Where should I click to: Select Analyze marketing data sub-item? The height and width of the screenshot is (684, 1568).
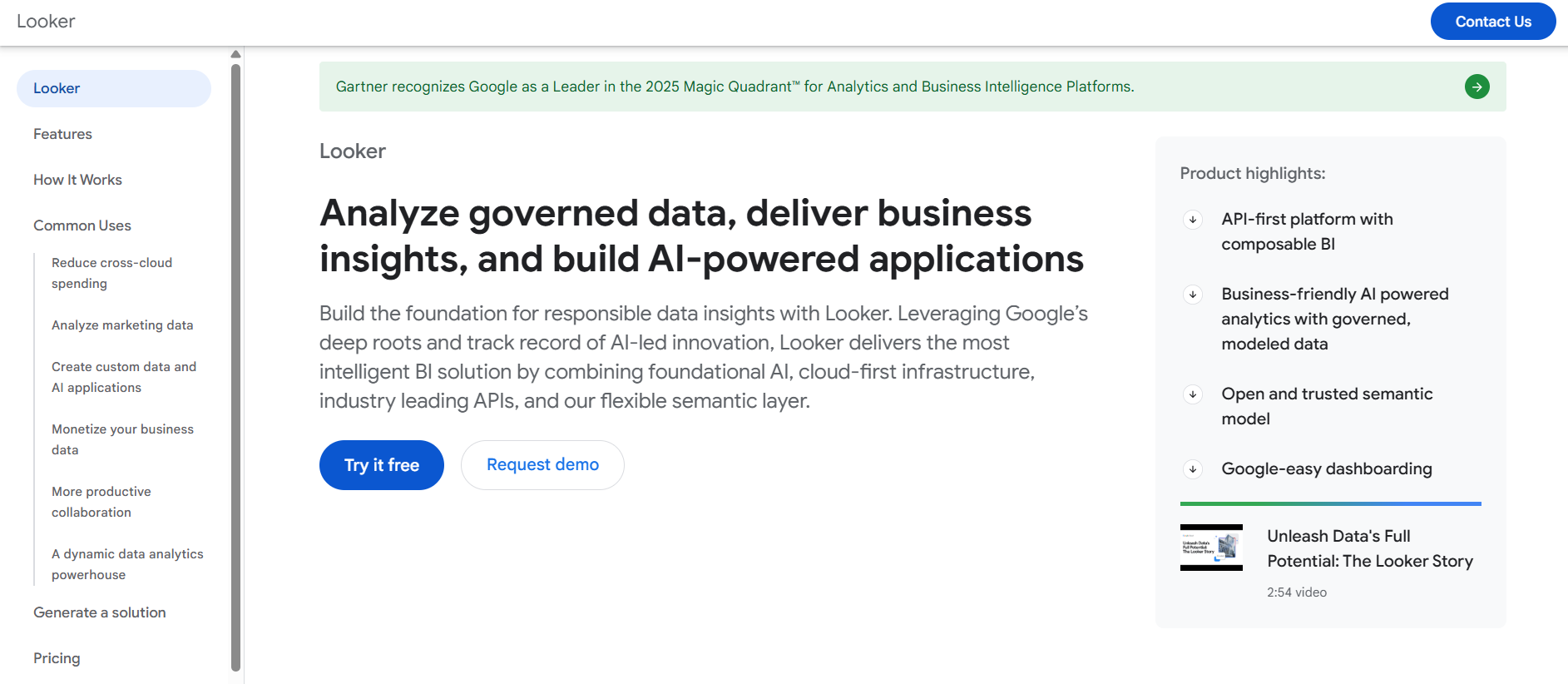pos(122,325)
